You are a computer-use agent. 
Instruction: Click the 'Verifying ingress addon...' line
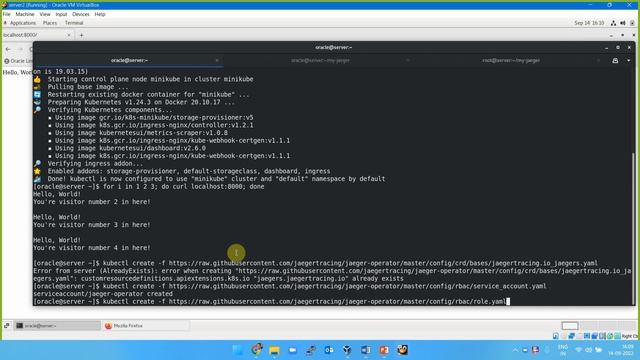click(x=95, y=164)
